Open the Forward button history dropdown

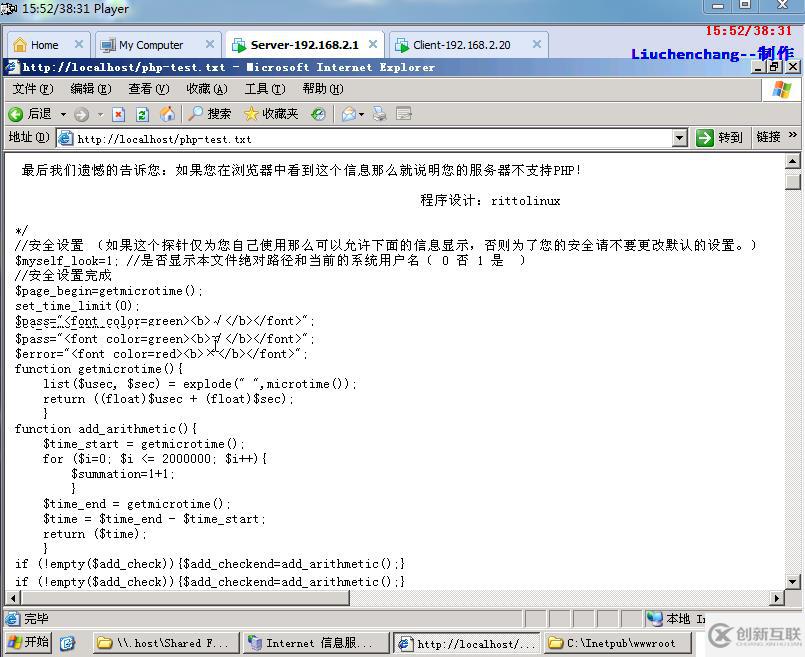[100, 114]
